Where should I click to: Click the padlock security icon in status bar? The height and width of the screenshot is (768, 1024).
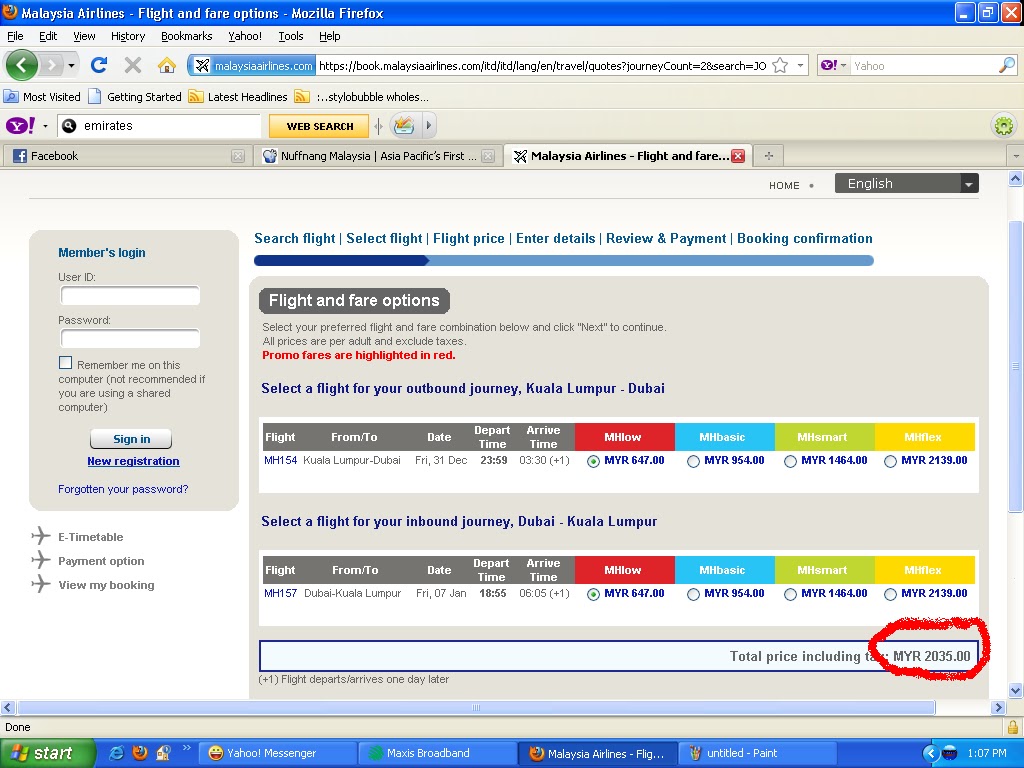1012,727
